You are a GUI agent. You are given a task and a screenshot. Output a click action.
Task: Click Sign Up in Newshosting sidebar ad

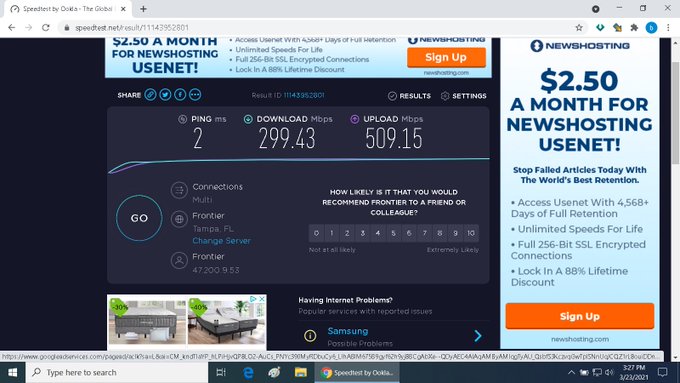pos(580,316)
